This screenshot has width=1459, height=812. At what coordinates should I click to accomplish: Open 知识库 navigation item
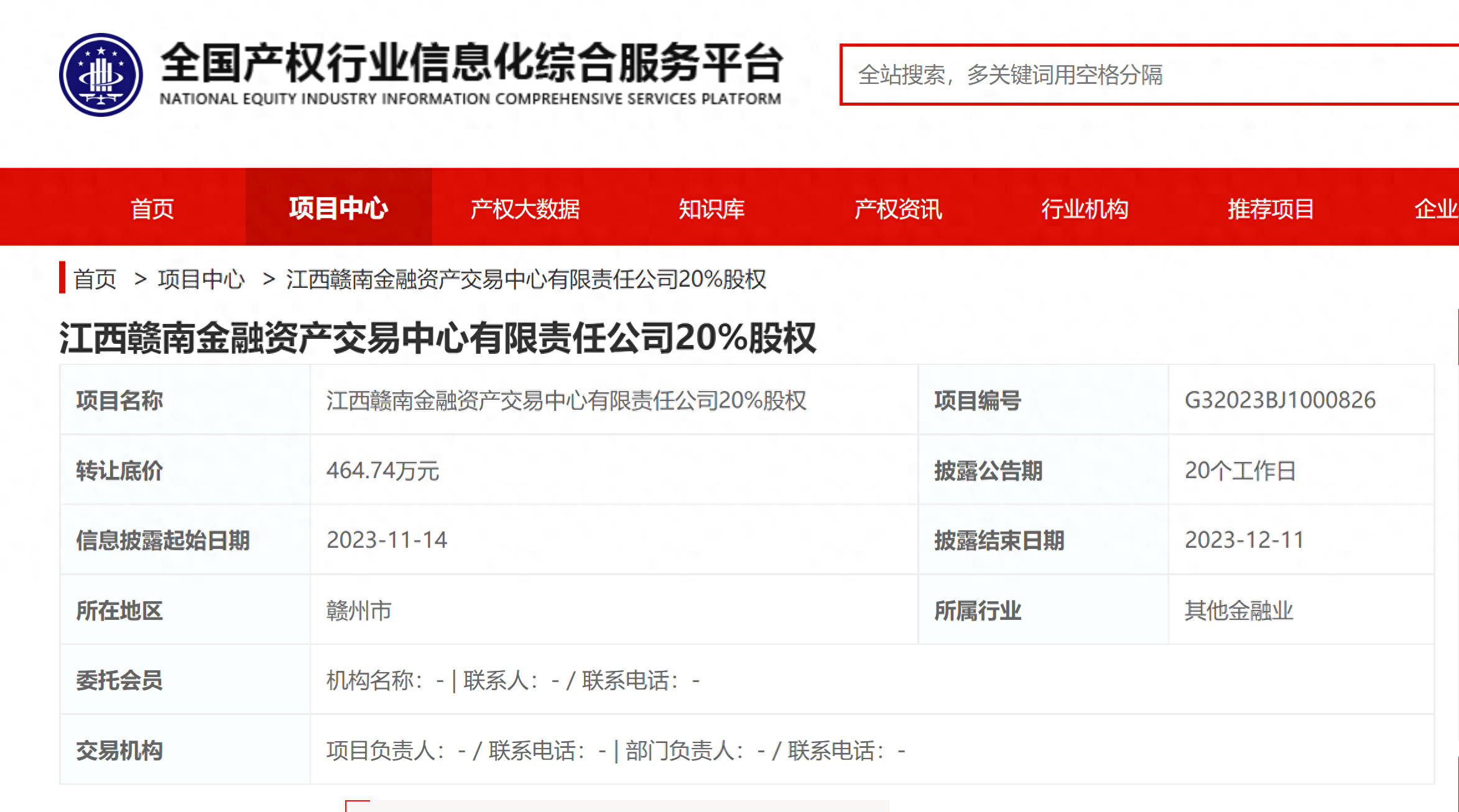(711, 209)
